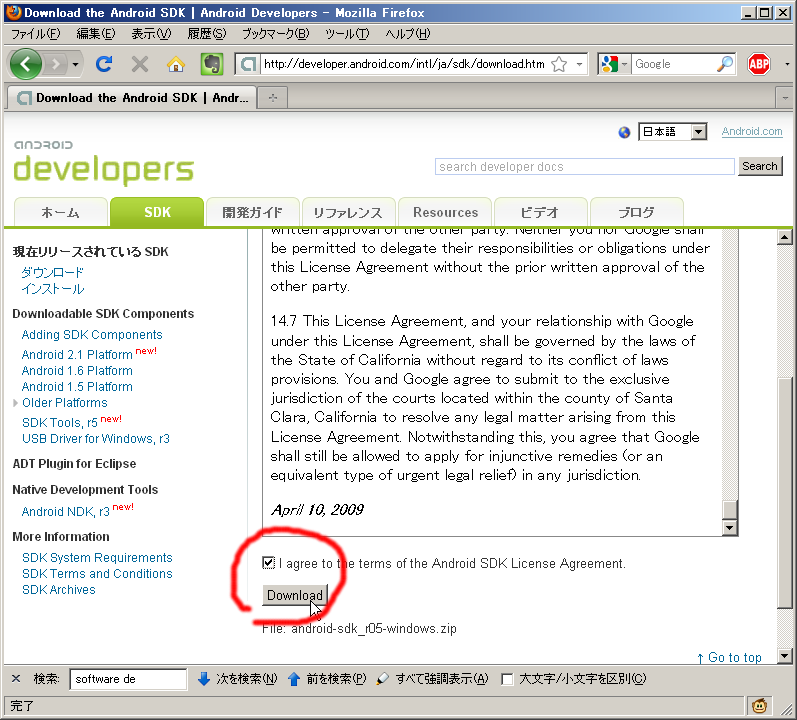The width and height of the screenshot is (797, 720).
Task: Switch to the Resources tab
Action: [x=445, y=212]
